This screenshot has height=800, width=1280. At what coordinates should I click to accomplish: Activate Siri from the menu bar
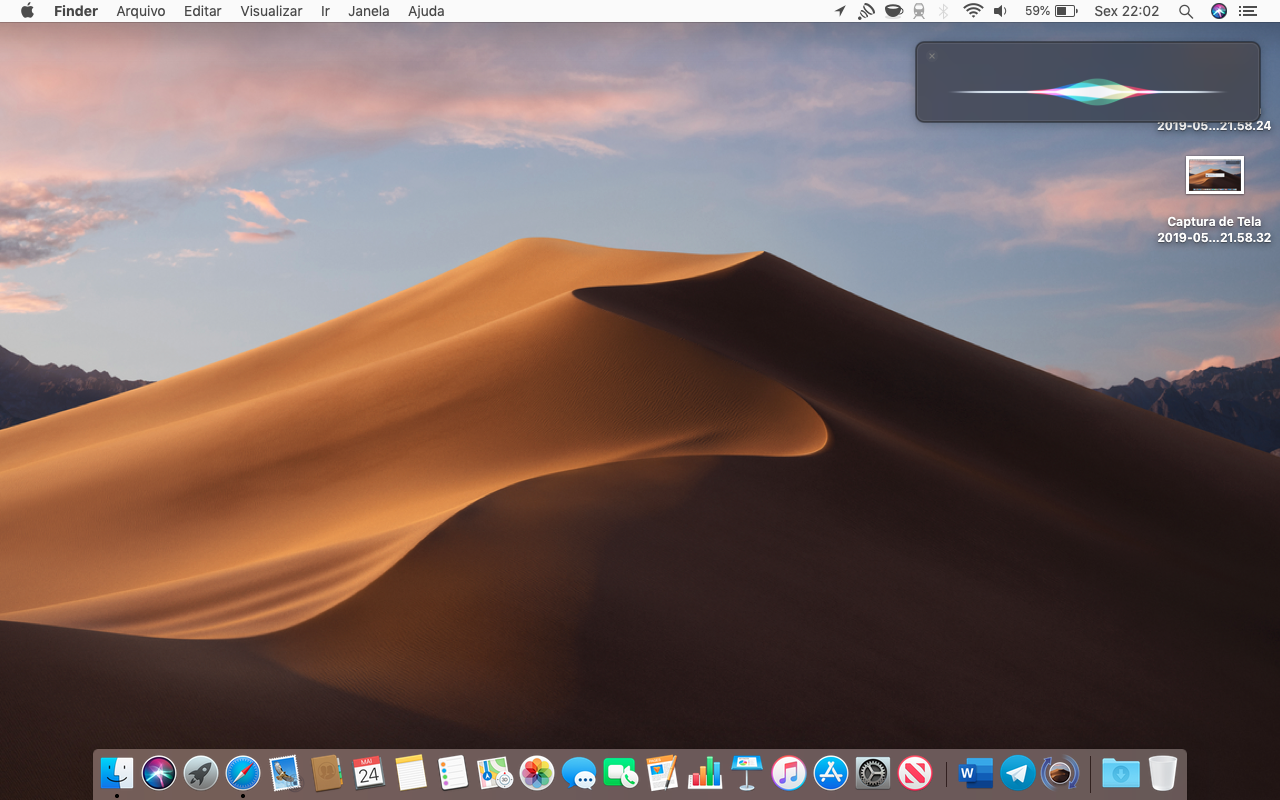(x=1218, y=11)
